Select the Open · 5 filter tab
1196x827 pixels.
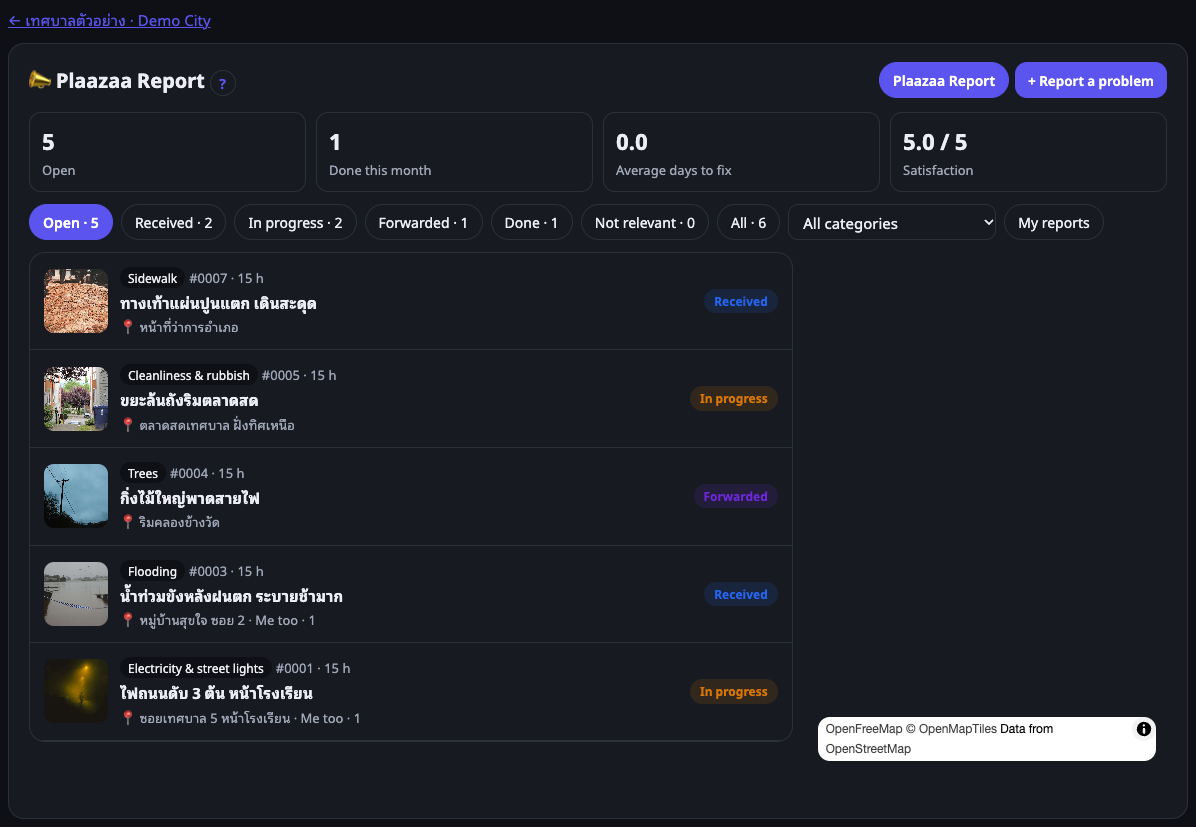pos(71,223)
